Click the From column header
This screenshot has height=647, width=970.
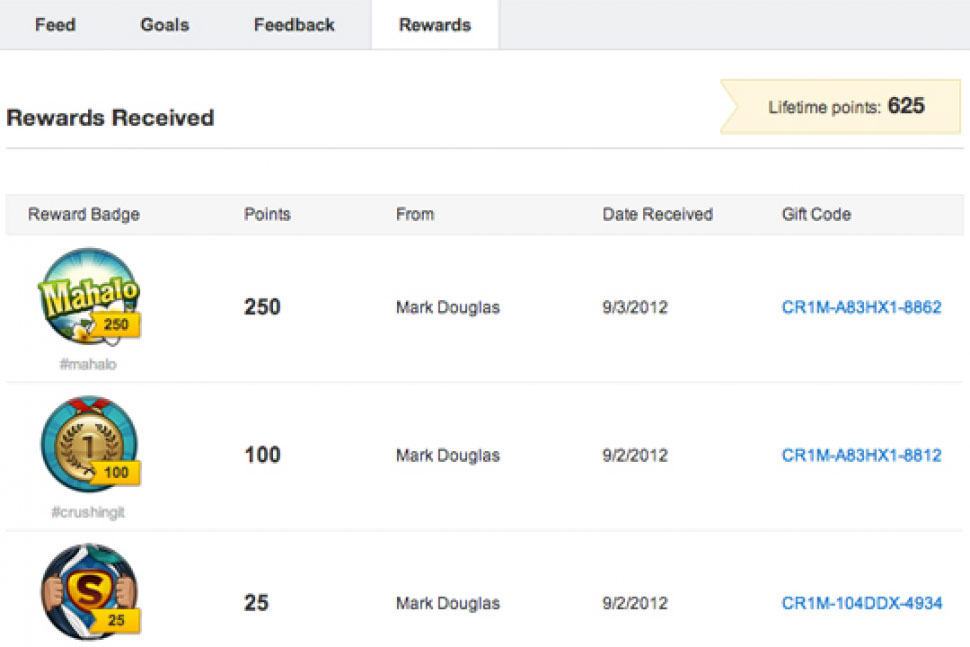(x=415, y=214)
